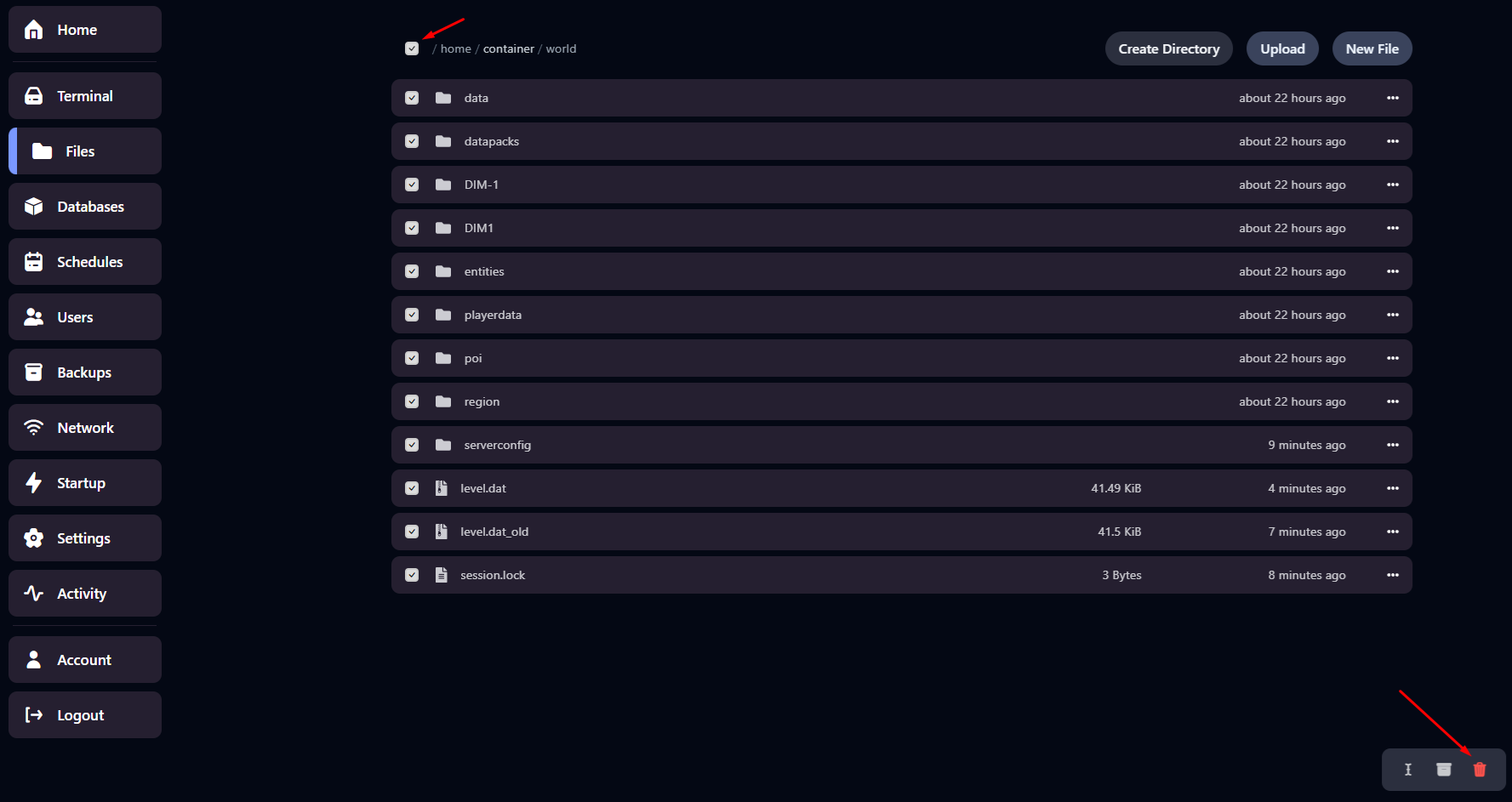Viewport: 1512px width, 802px height.
Task: Click the datapacks folder icon
Action: click(x=443, y=141)
